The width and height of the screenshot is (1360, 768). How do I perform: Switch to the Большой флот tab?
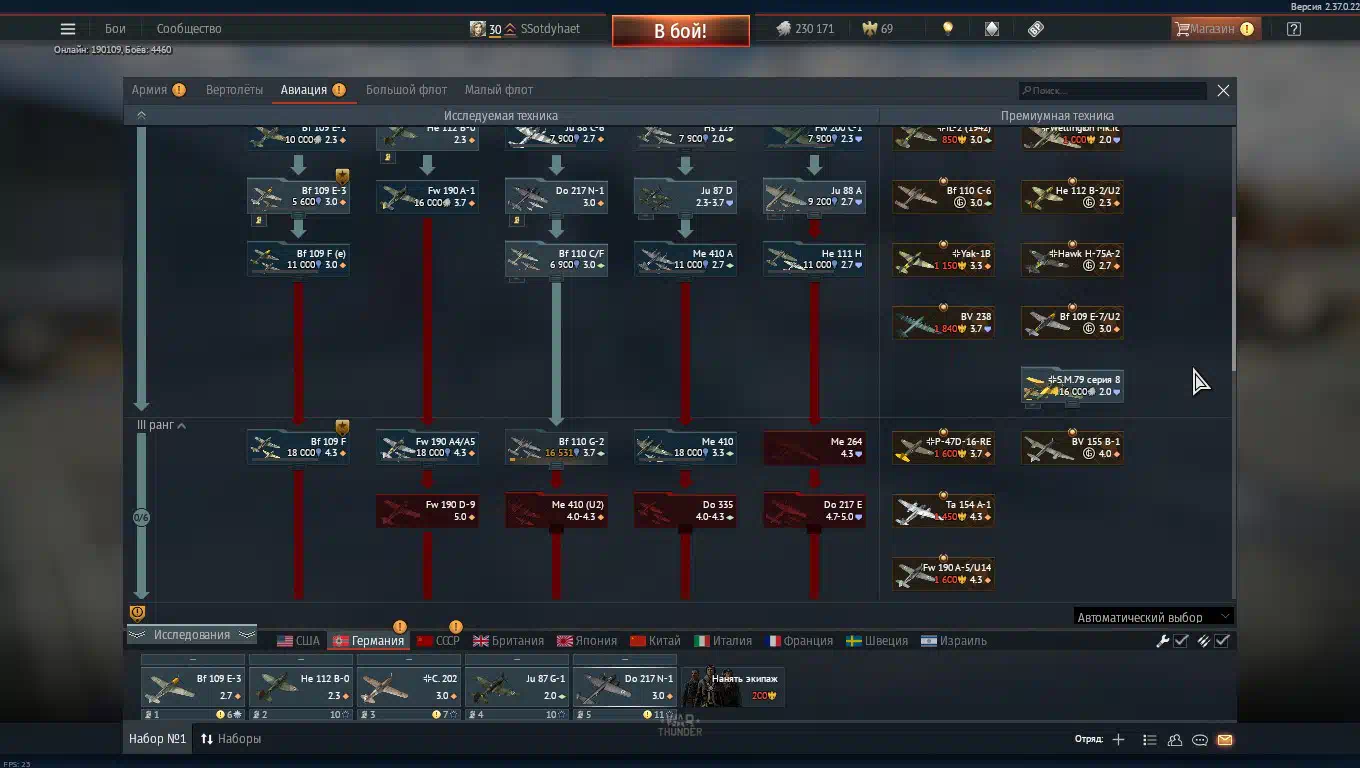406,90
